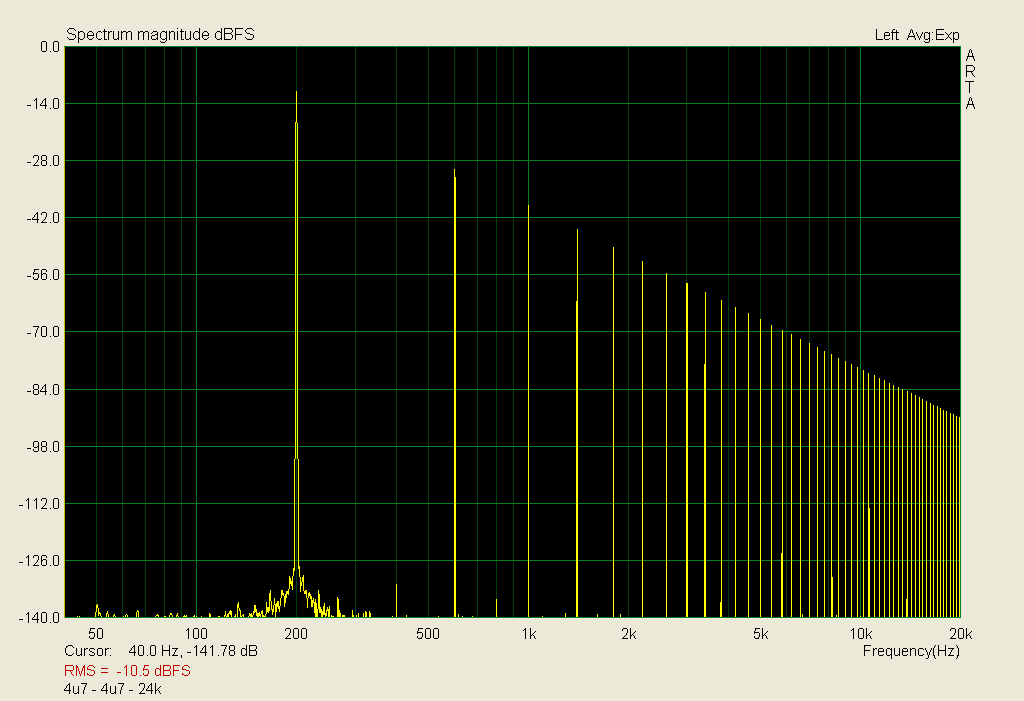The image size is (1024, 701).
Task: Click the 600 Hz harmonic peak tip
Action: [x=455, y=171]
